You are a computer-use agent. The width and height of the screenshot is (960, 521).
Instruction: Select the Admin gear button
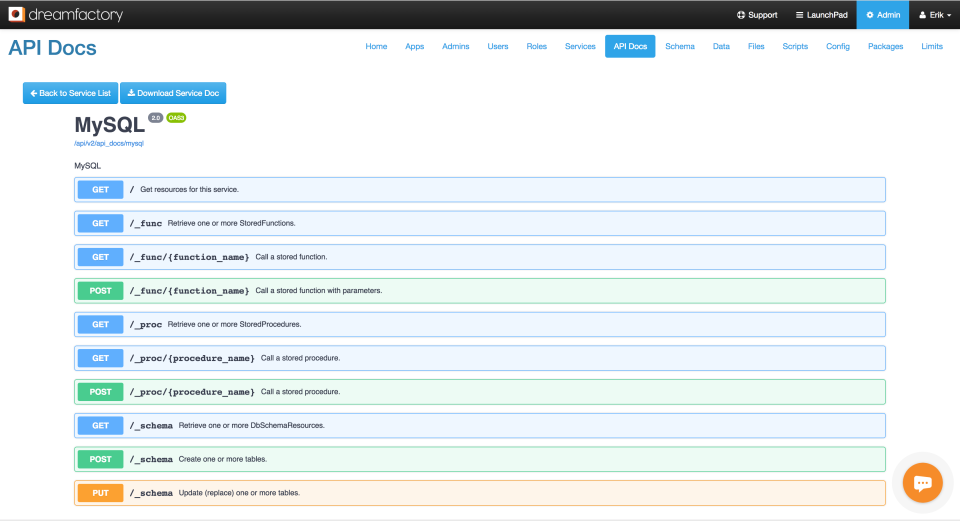click(883, 15)
